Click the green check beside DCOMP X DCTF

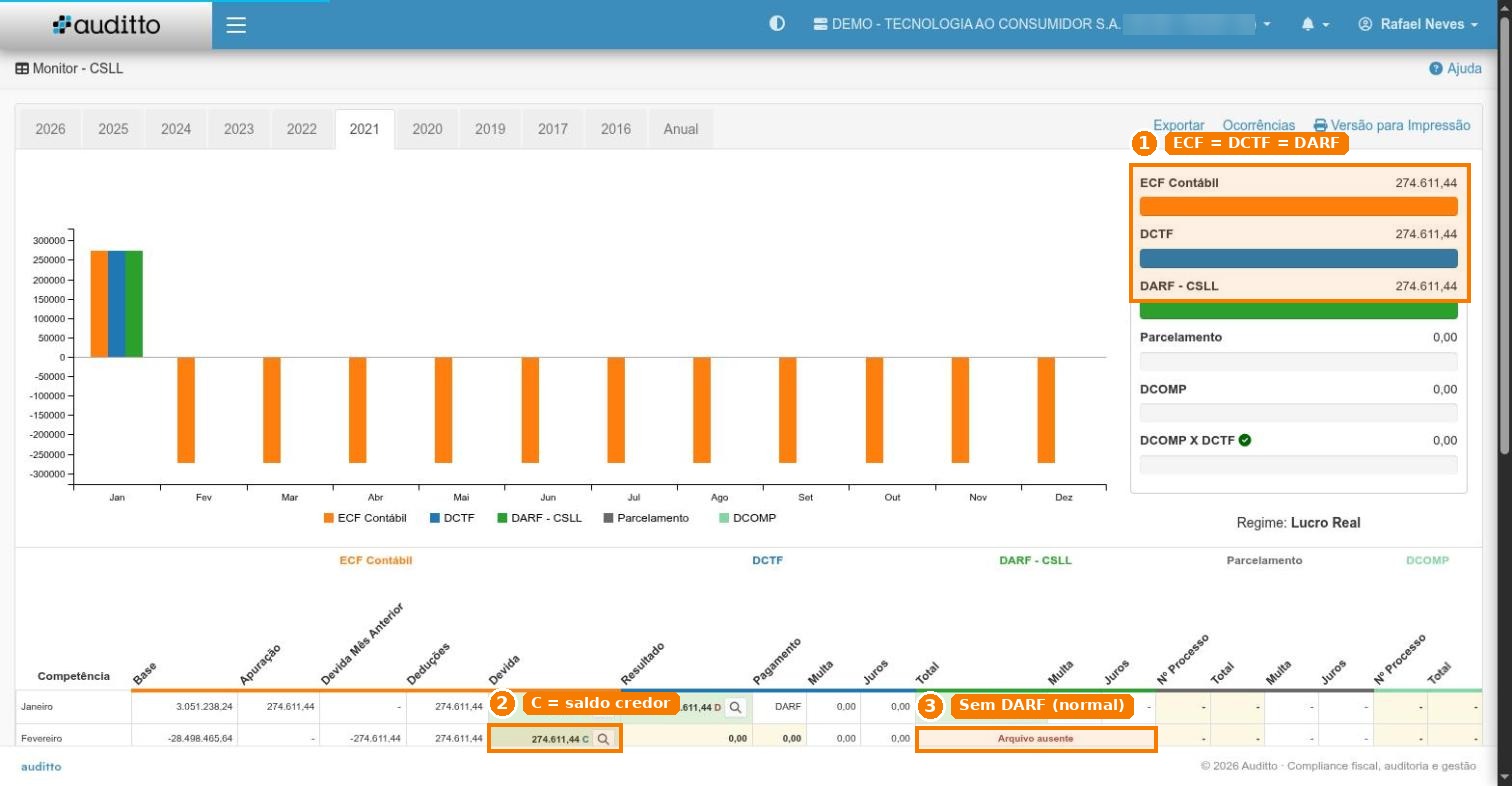tap(1245, 440)
